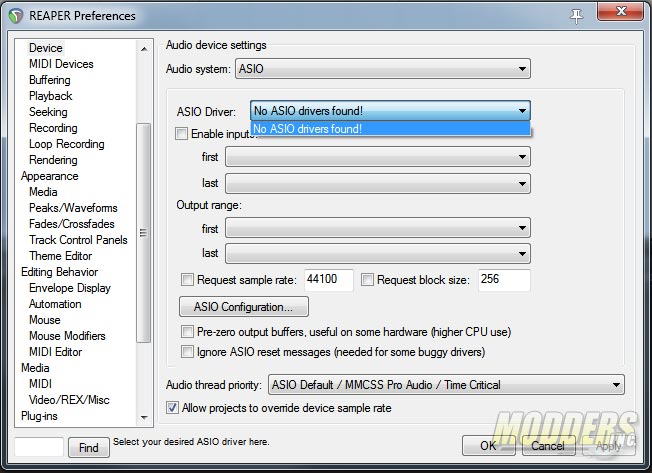
Task: Click the REAPER logo icon in title bar
Action: pos(16,16)
